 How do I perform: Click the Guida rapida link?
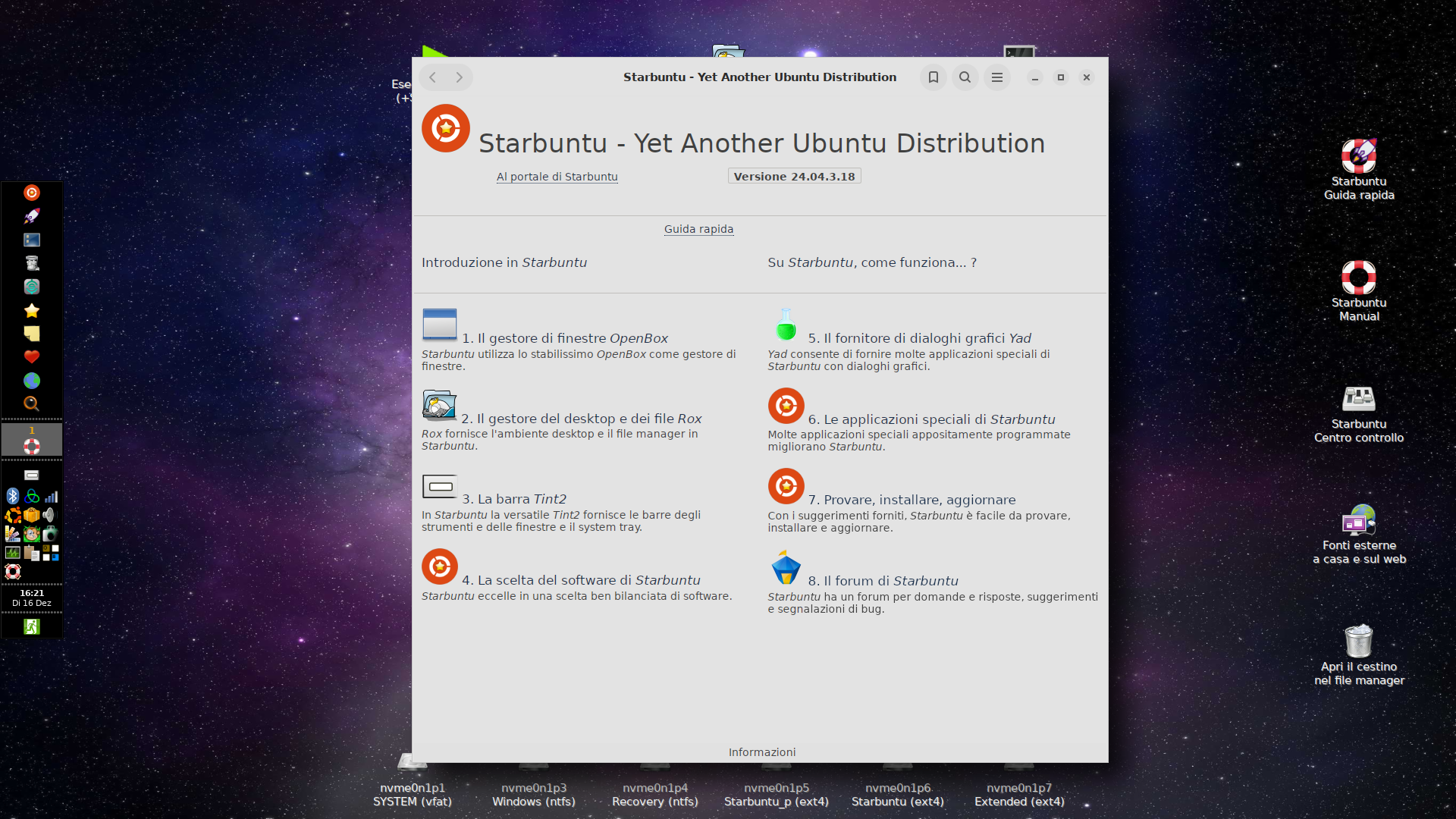698,229
